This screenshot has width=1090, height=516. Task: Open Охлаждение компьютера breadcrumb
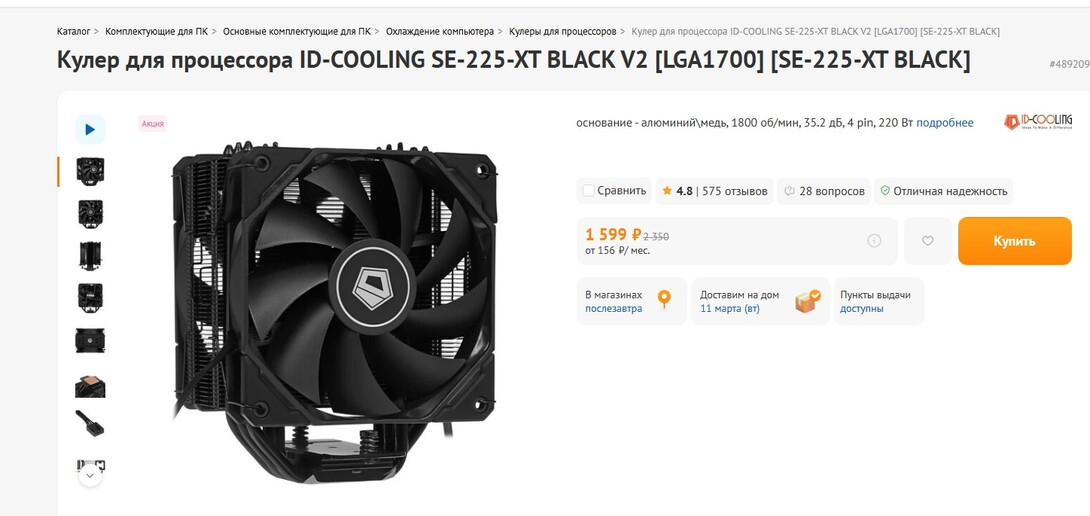(x=440, y=31)
